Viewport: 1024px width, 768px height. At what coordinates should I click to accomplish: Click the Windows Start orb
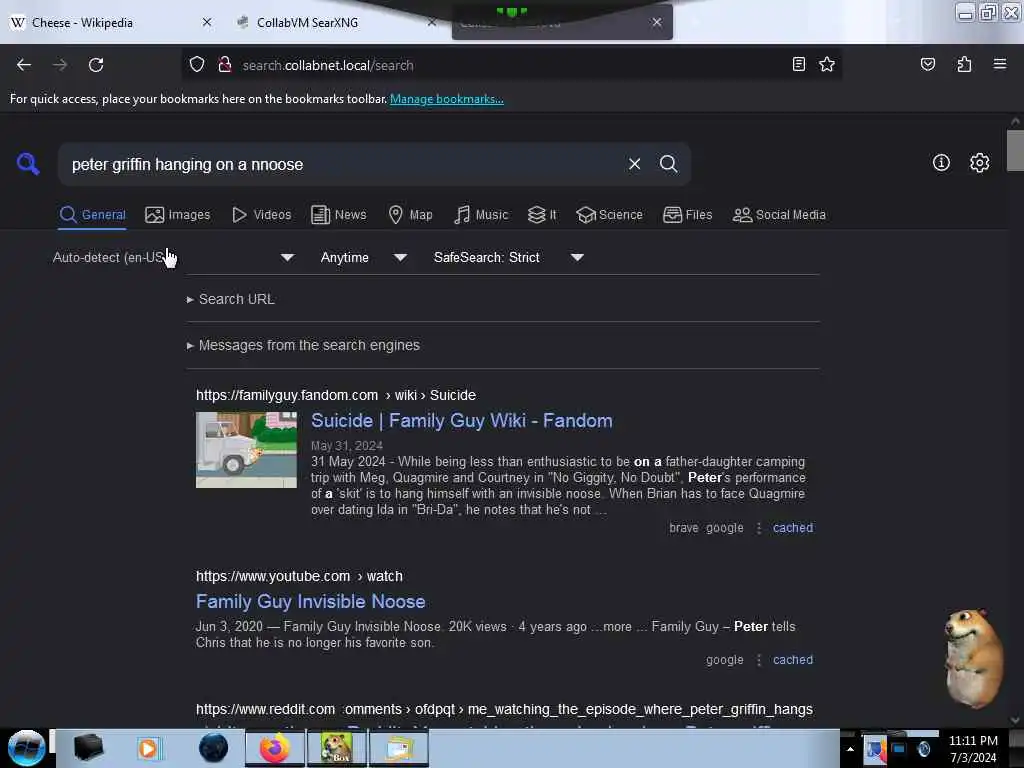pyautogui.click(x=26, y=748)
